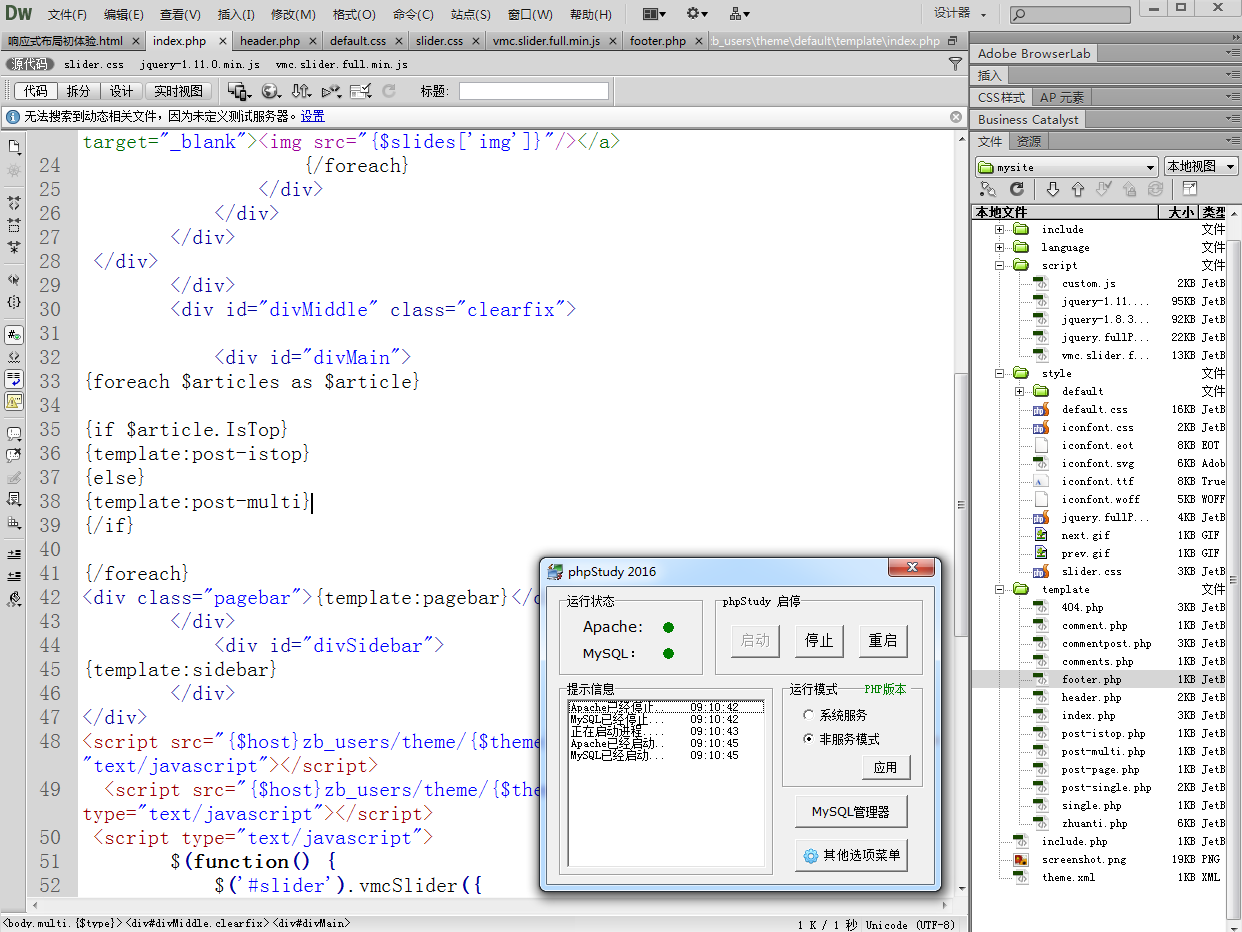Open the 设计器 workspace dropdown
Viewport: 1242px width, 932px height.
coord(960,14)
